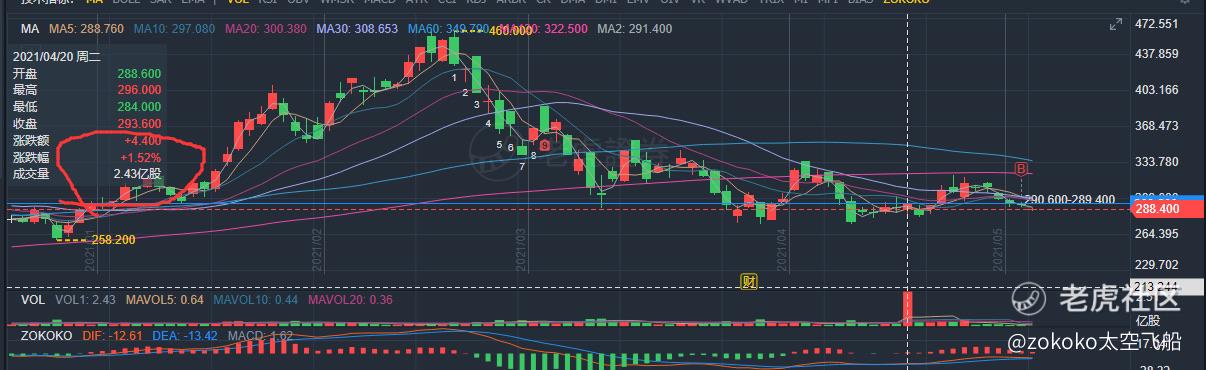Click the DEA: -13.42 value
Viewport: 1206px width, 370px height.
click(x=184, y=336)
